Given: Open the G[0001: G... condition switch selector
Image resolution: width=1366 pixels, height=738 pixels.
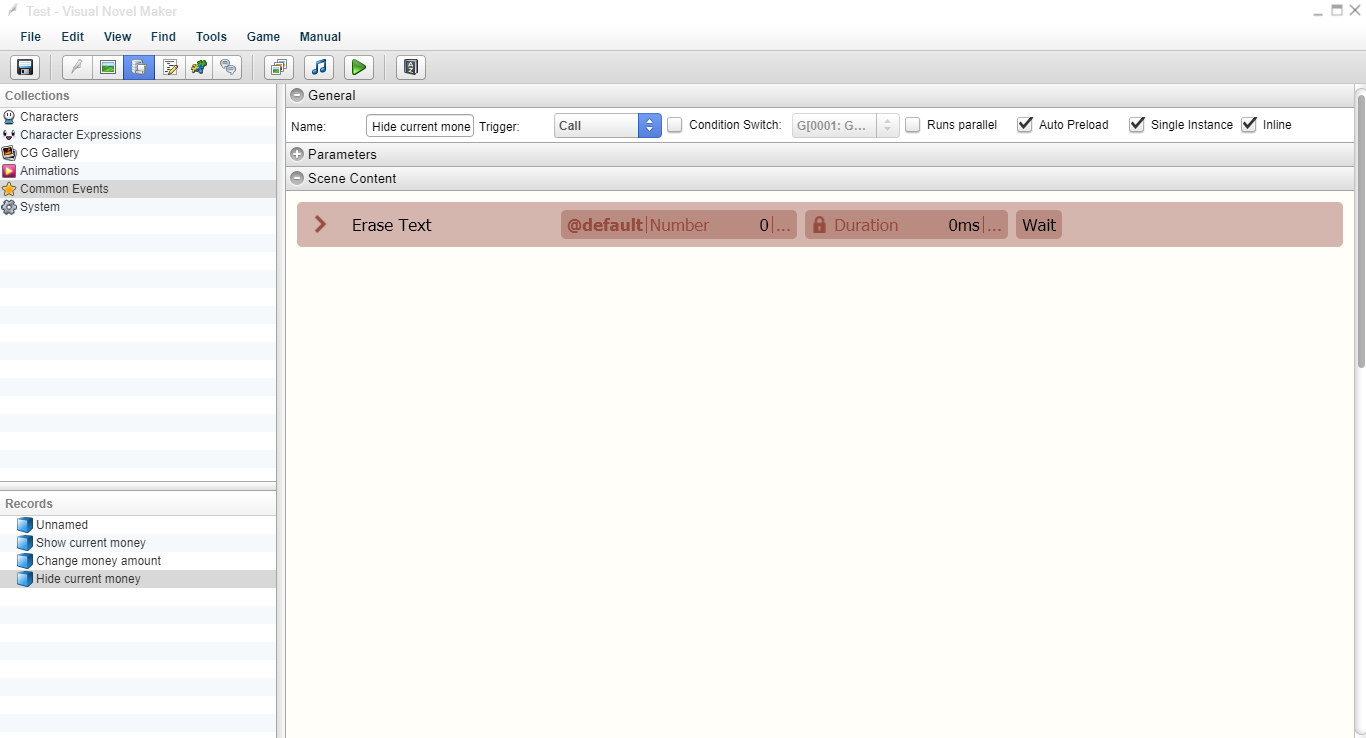Looking at the screenshot, I should click(x=846, y=126).
